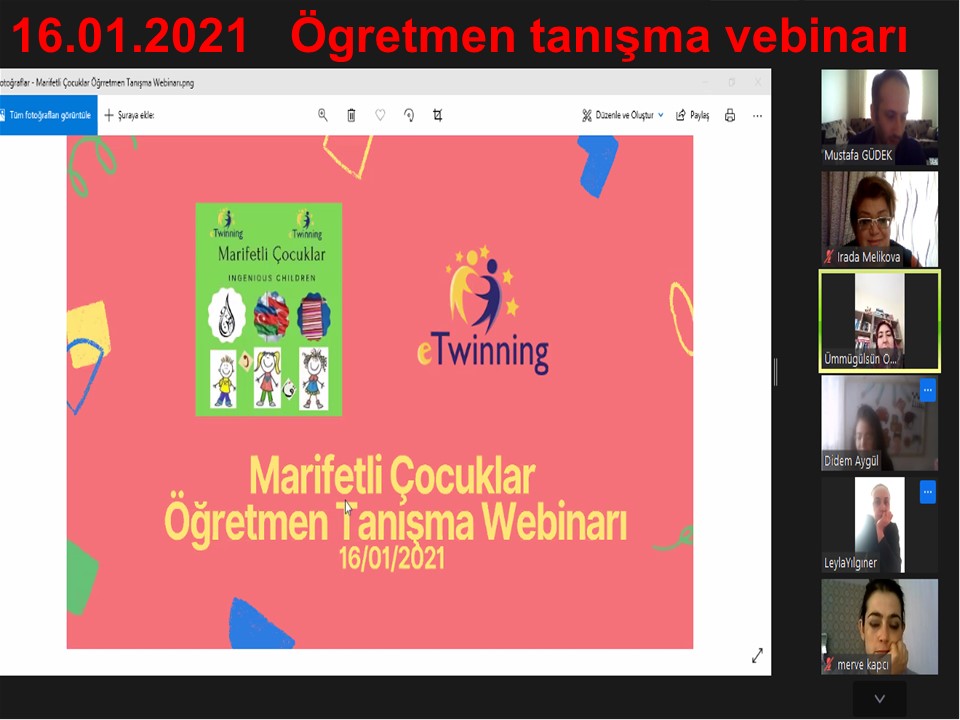This screenshot has height=720, width=960.
Task: Click the delete trash icon
Action: click(351, 115)
